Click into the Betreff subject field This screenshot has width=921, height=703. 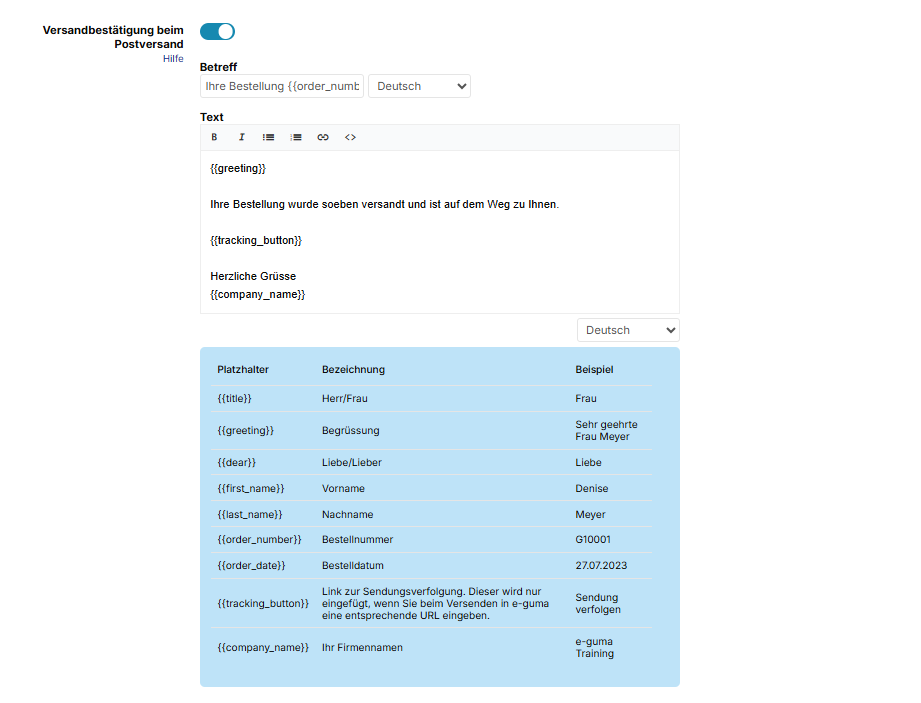pyautogui.click(x=282, y=86)
